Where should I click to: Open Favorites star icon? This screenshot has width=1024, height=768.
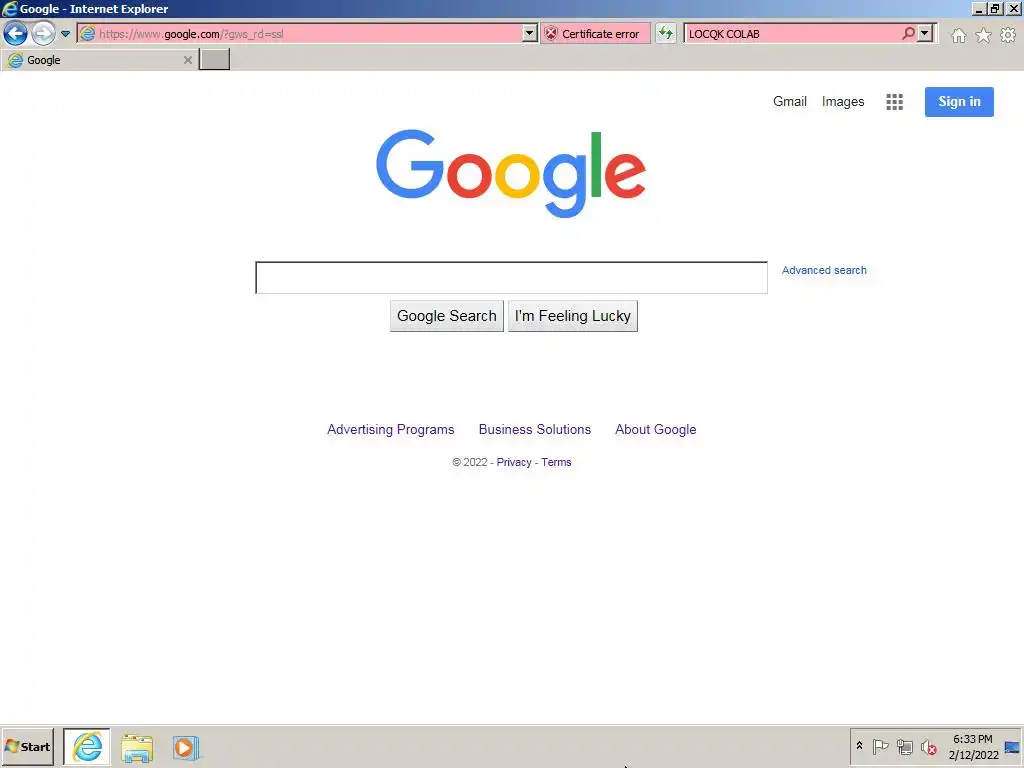click(983, 35)
